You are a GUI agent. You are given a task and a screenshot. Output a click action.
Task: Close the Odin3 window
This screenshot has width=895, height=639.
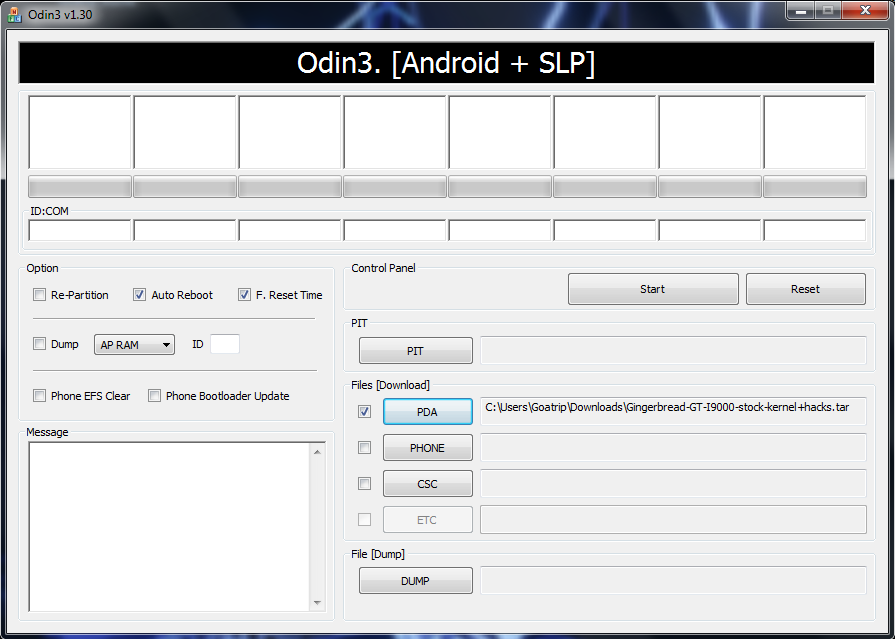[x=865, y=10]
